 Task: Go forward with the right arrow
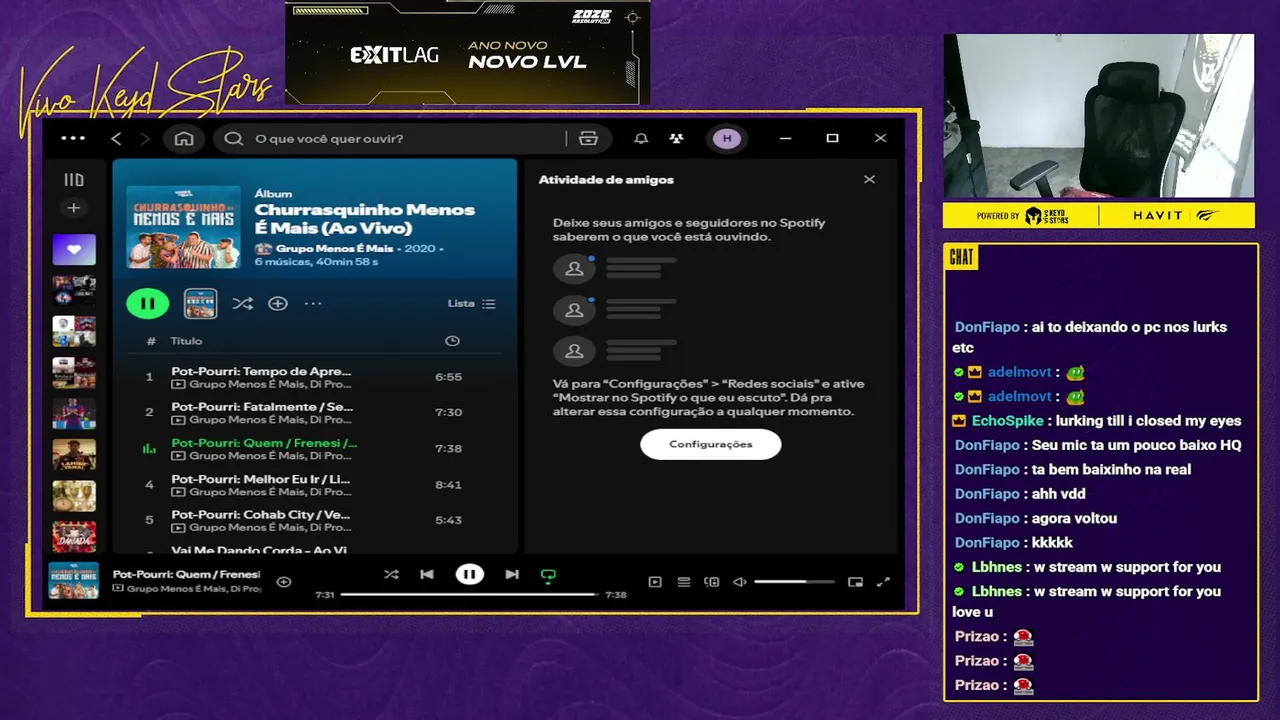(146, 138)
